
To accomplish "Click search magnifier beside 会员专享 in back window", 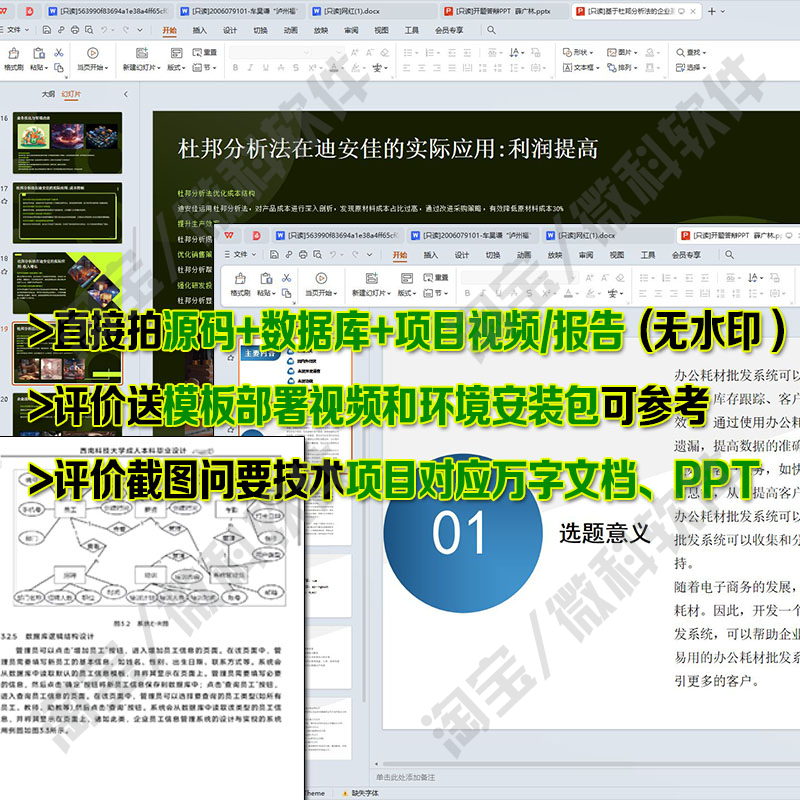I will click(491, 30).
